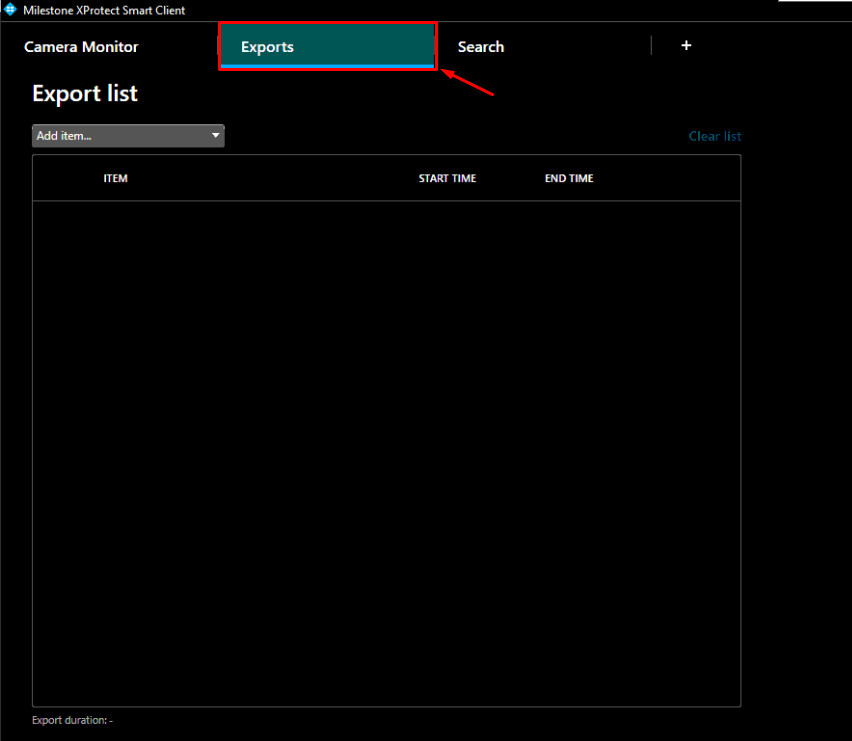The image size is (852, 741).
Task: Switch to the Camera Monitor tab
Action: [x=81, y=47]
